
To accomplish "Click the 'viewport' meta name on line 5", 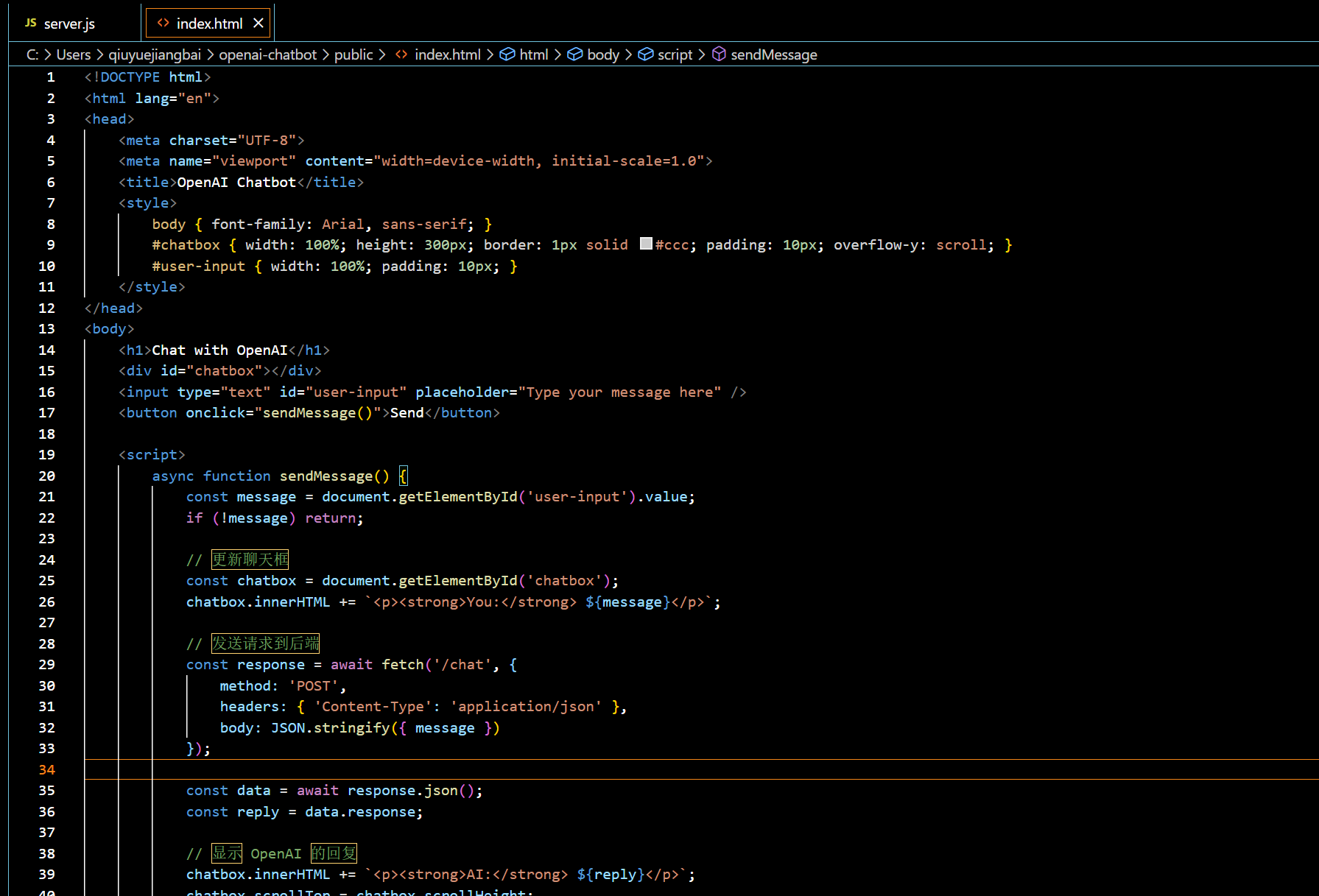I will tap(254, 160).
